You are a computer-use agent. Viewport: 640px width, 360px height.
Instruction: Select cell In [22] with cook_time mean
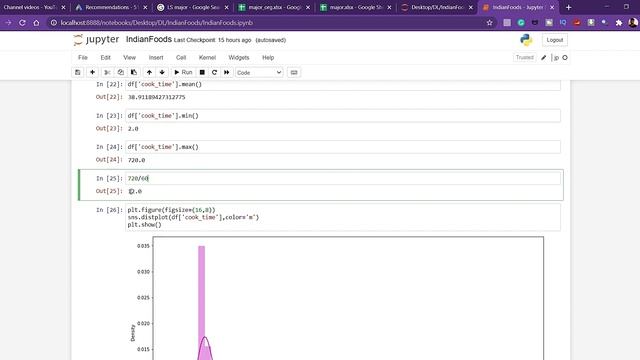click(x=343, y=84)
